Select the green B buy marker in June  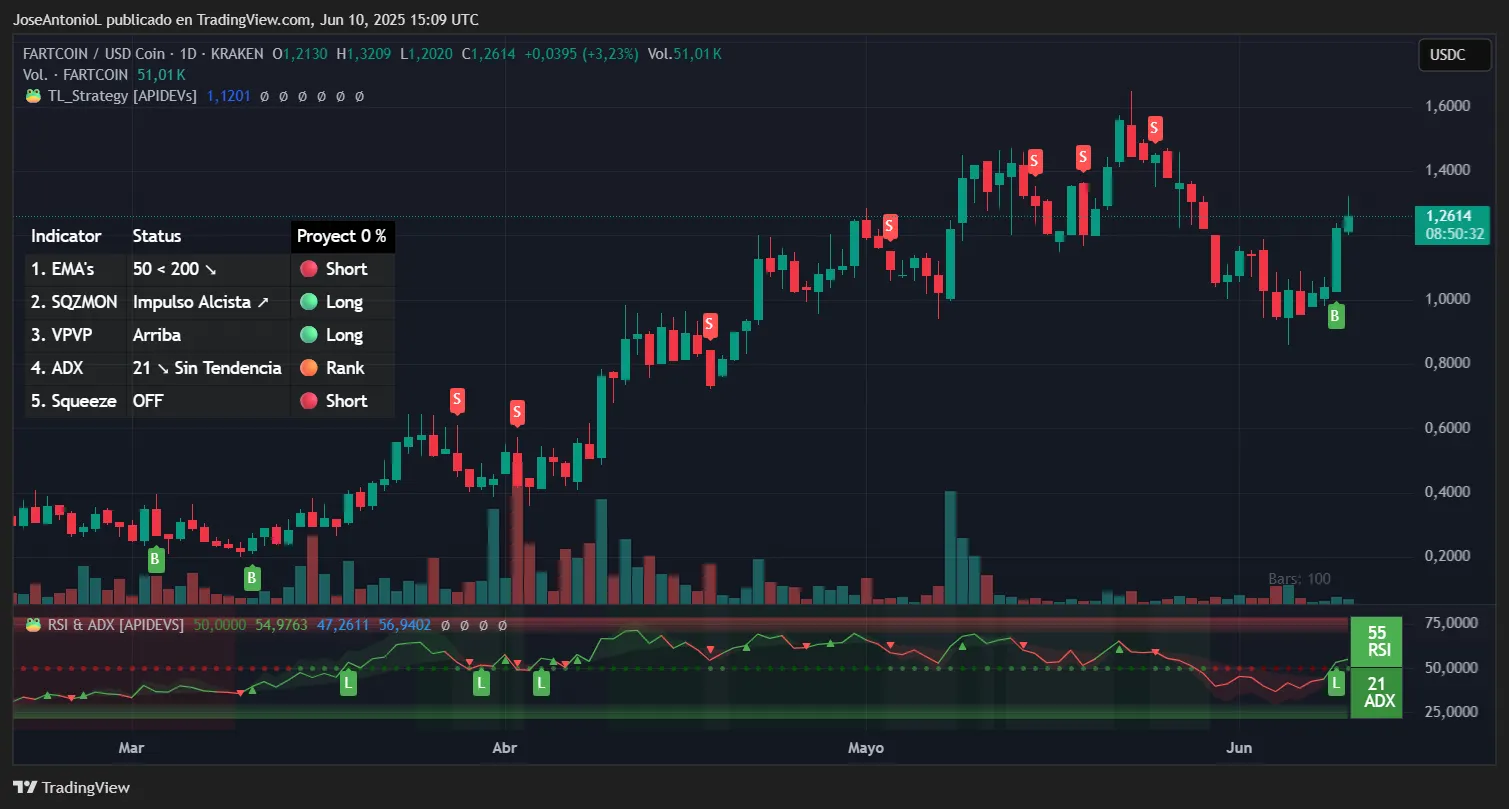tap(1335, 317)
